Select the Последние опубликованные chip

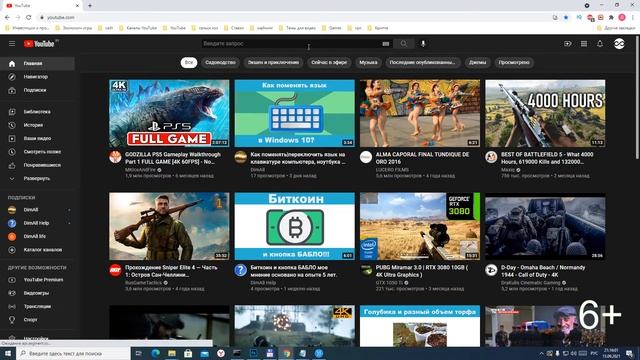422,62
